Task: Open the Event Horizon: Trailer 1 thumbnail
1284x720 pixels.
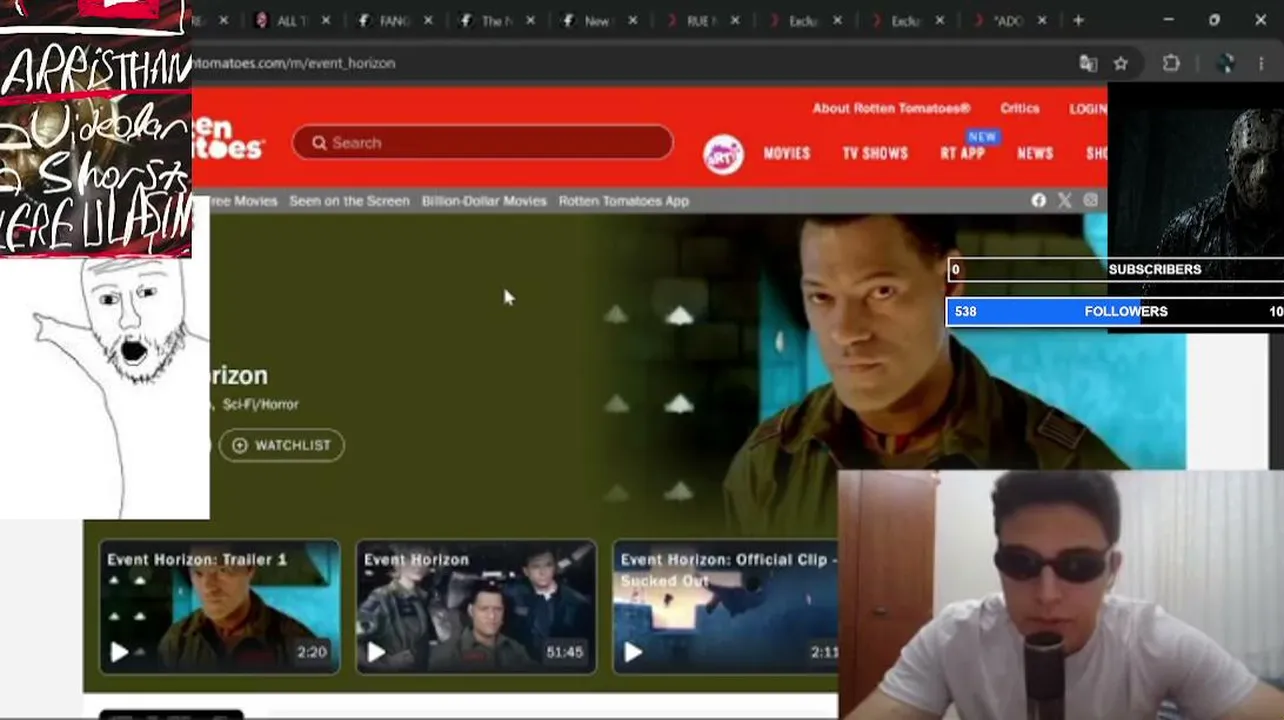Action: (x=219, y=607)
